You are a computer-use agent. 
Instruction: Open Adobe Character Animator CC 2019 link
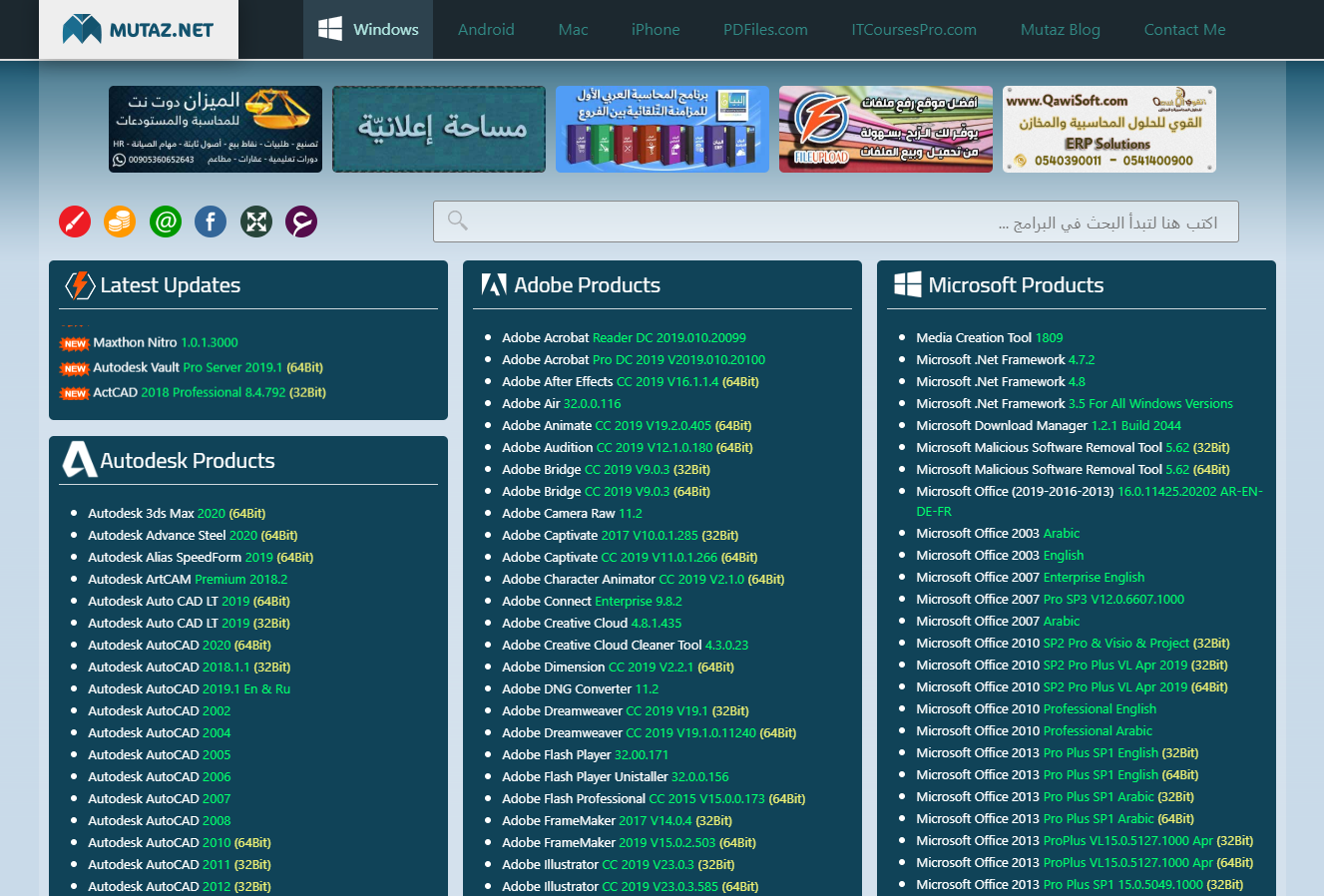pos(644,579)
